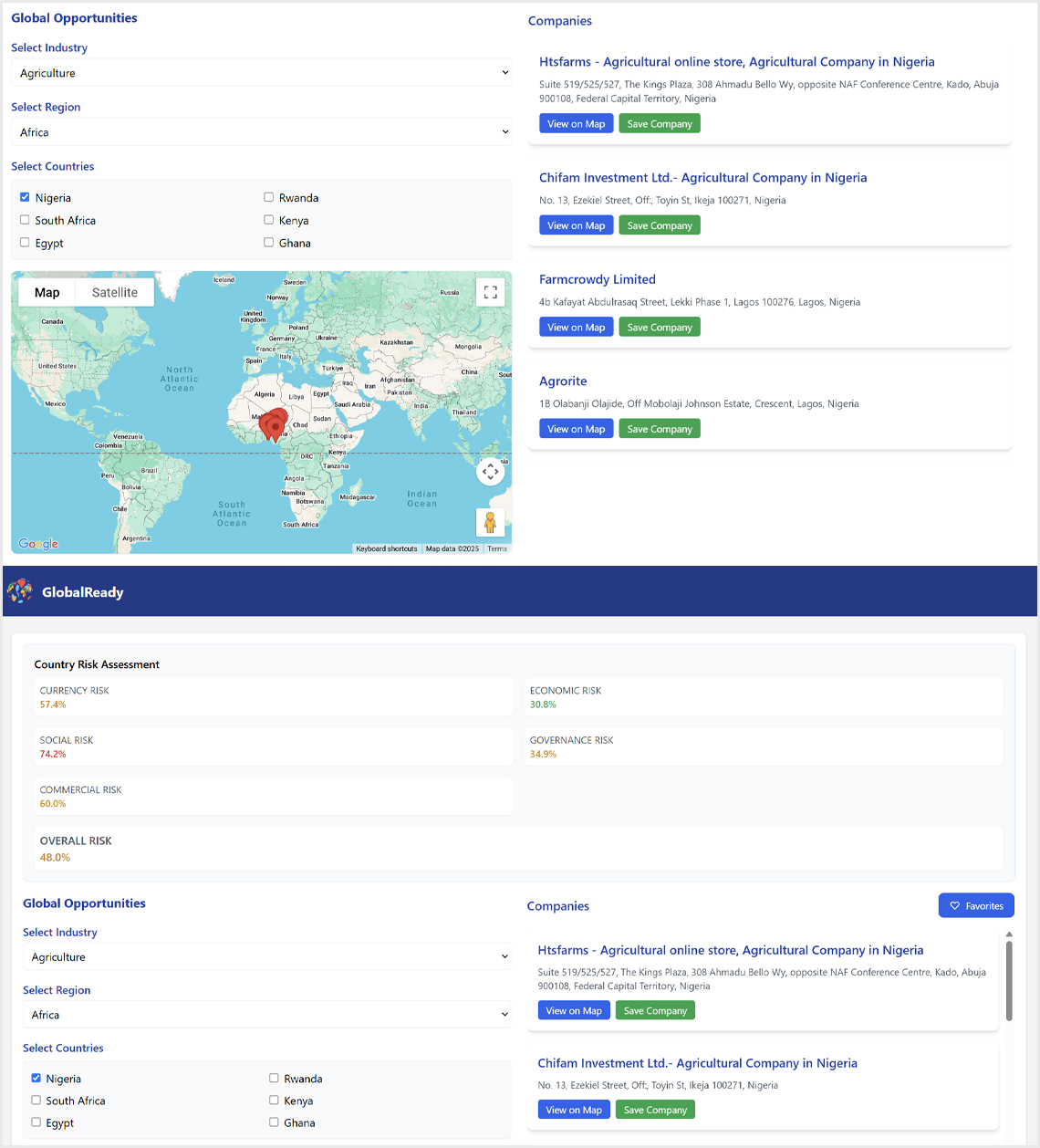1040x1148 pixels.
Task: Toggle Nigeria checkbox below the risk assessment
Action: click(36, 1078)
